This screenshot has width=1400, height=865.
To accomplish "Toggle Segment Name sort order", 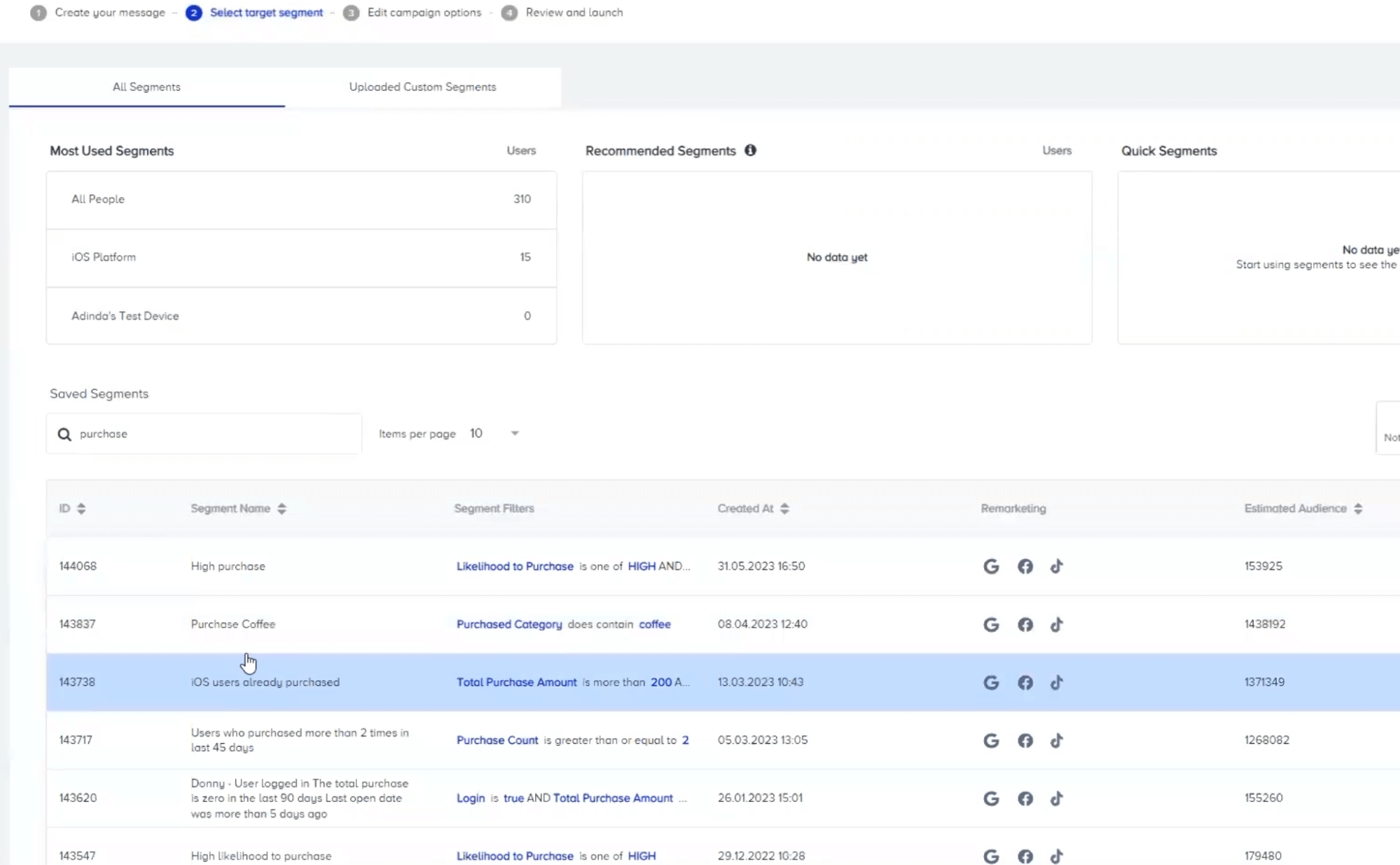I will tap(282, 508).
